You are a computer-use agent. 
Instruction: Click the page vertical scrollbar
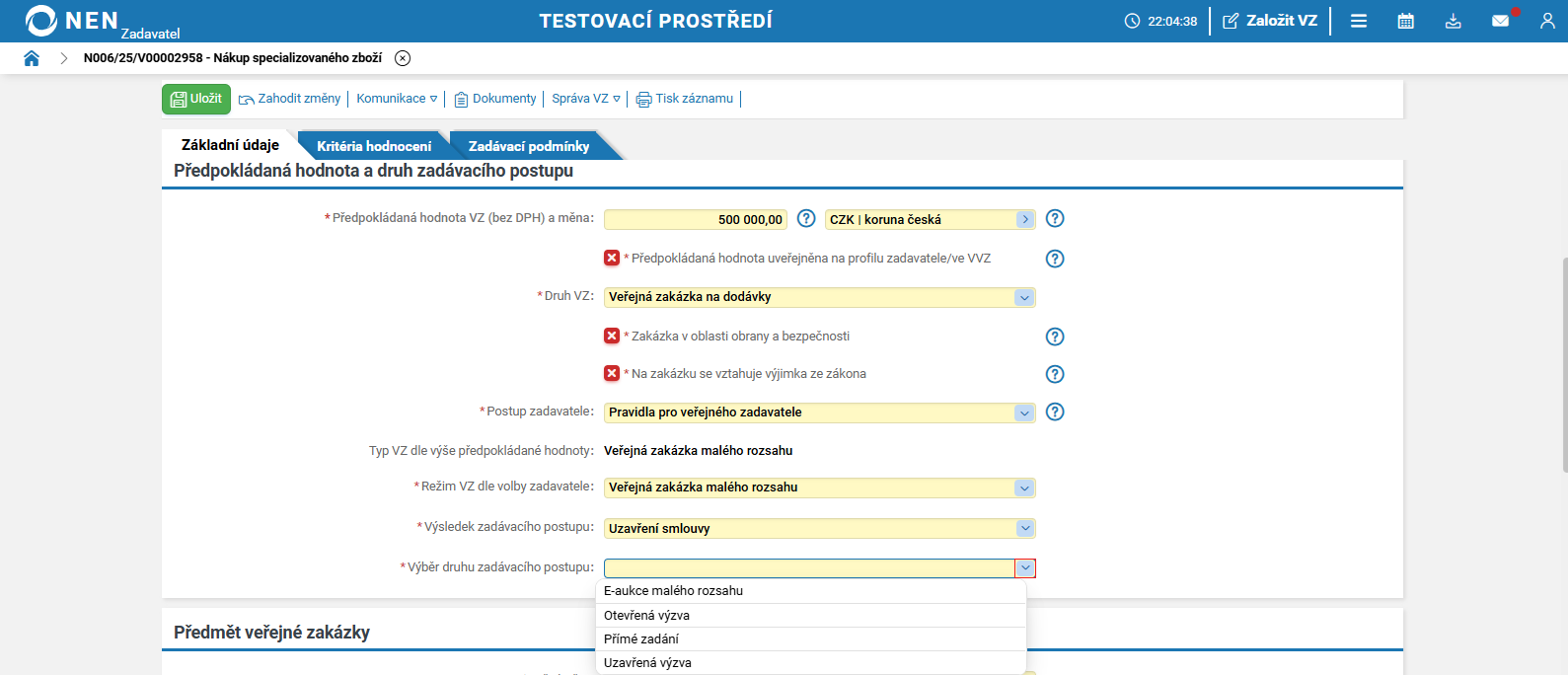[x=1564, y=365]
